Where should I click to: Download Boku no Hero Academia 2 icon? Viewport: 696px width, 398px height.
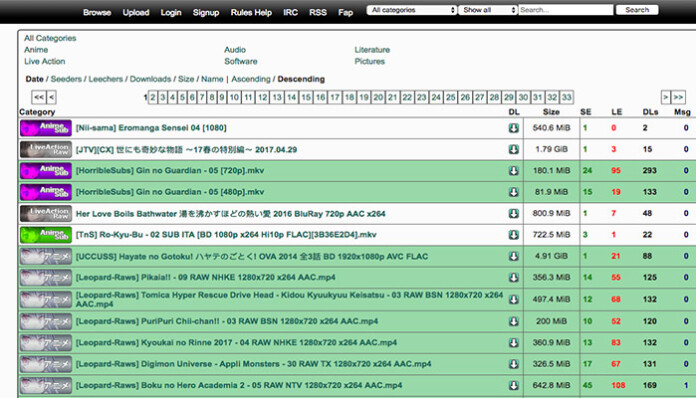[x=514, y=385]
